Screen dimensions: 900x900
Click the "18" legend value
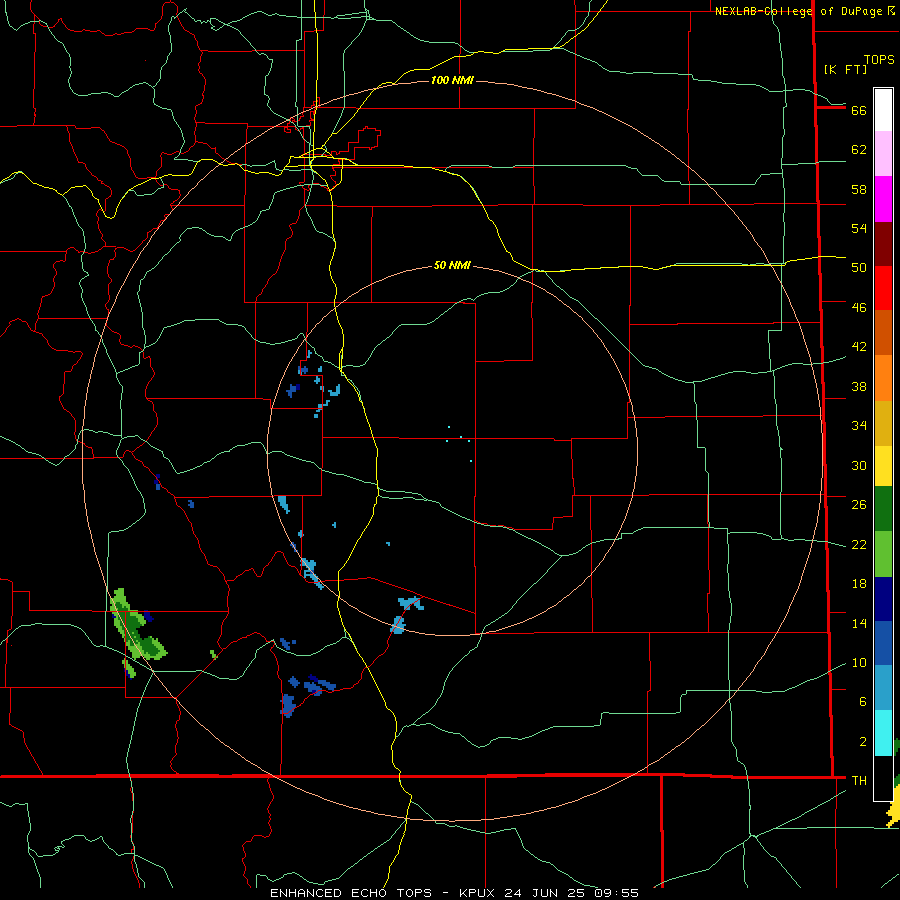pos(859,584)
